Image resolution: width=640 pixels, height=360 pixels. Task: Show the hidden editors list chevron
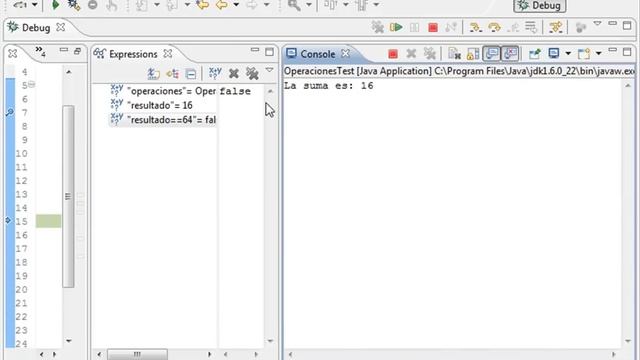click(40, 51)
